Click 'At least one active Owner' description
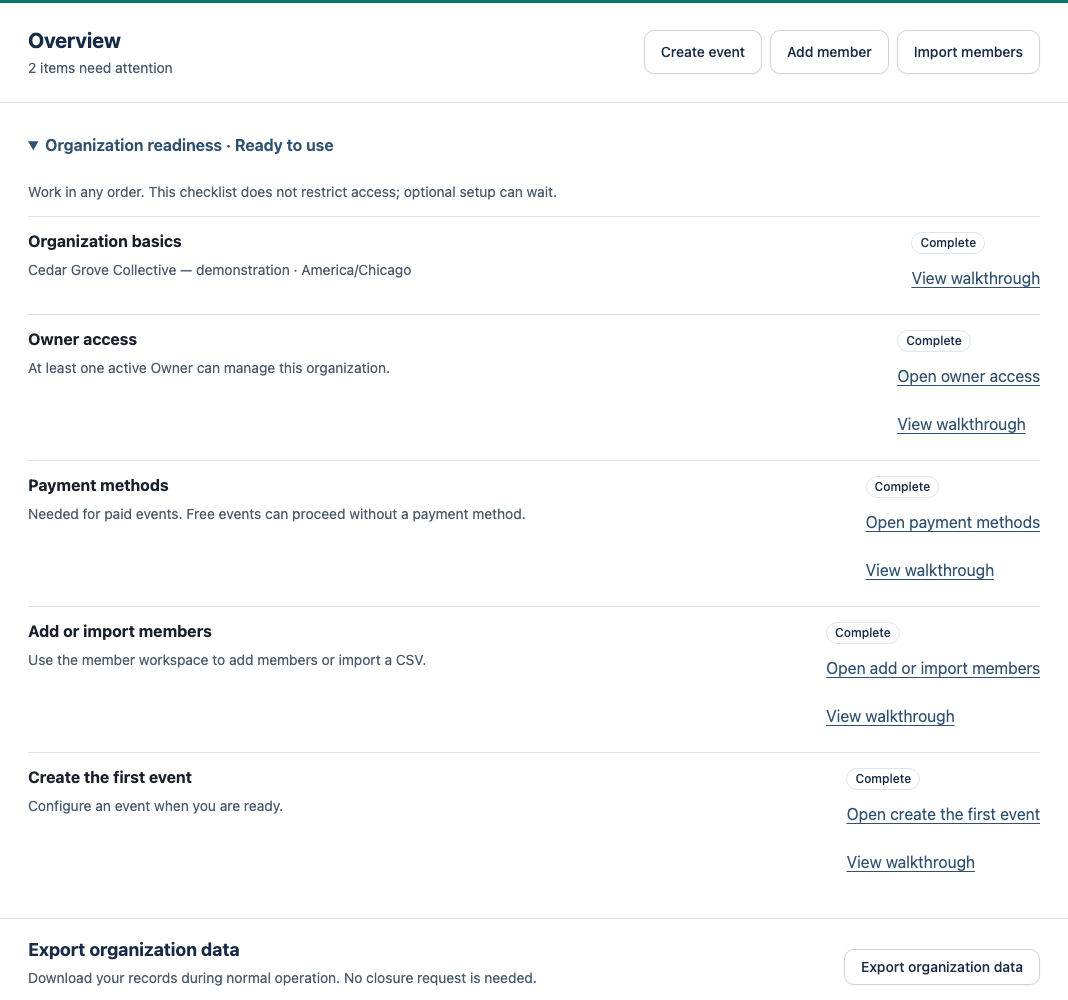This screenshot has width=1068, height=1000. (x=209, y=368)
